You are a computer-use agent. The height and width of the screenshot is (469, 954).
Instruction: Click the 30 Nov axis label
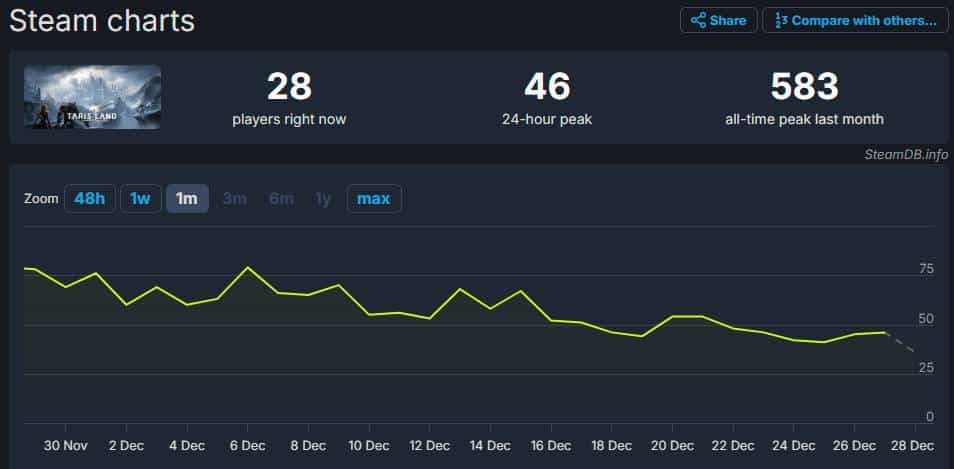click(66, 446)
